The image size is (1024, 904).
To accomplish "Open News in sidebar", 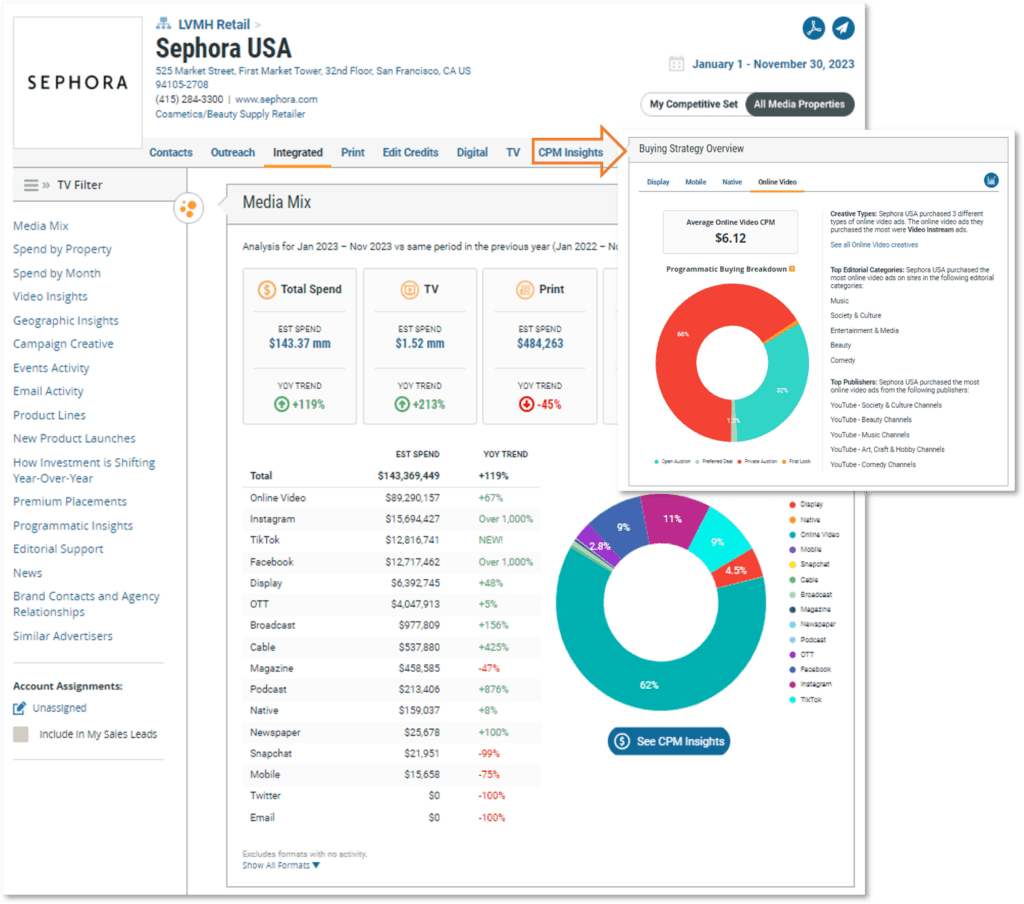I will click(x=27, y=573).
